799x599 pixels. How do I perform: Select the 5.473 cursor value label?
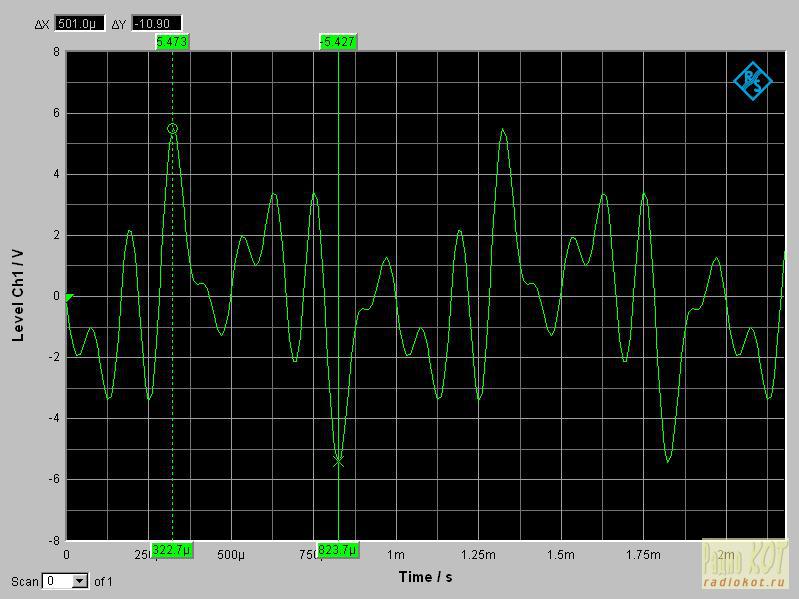pos(172,42)
